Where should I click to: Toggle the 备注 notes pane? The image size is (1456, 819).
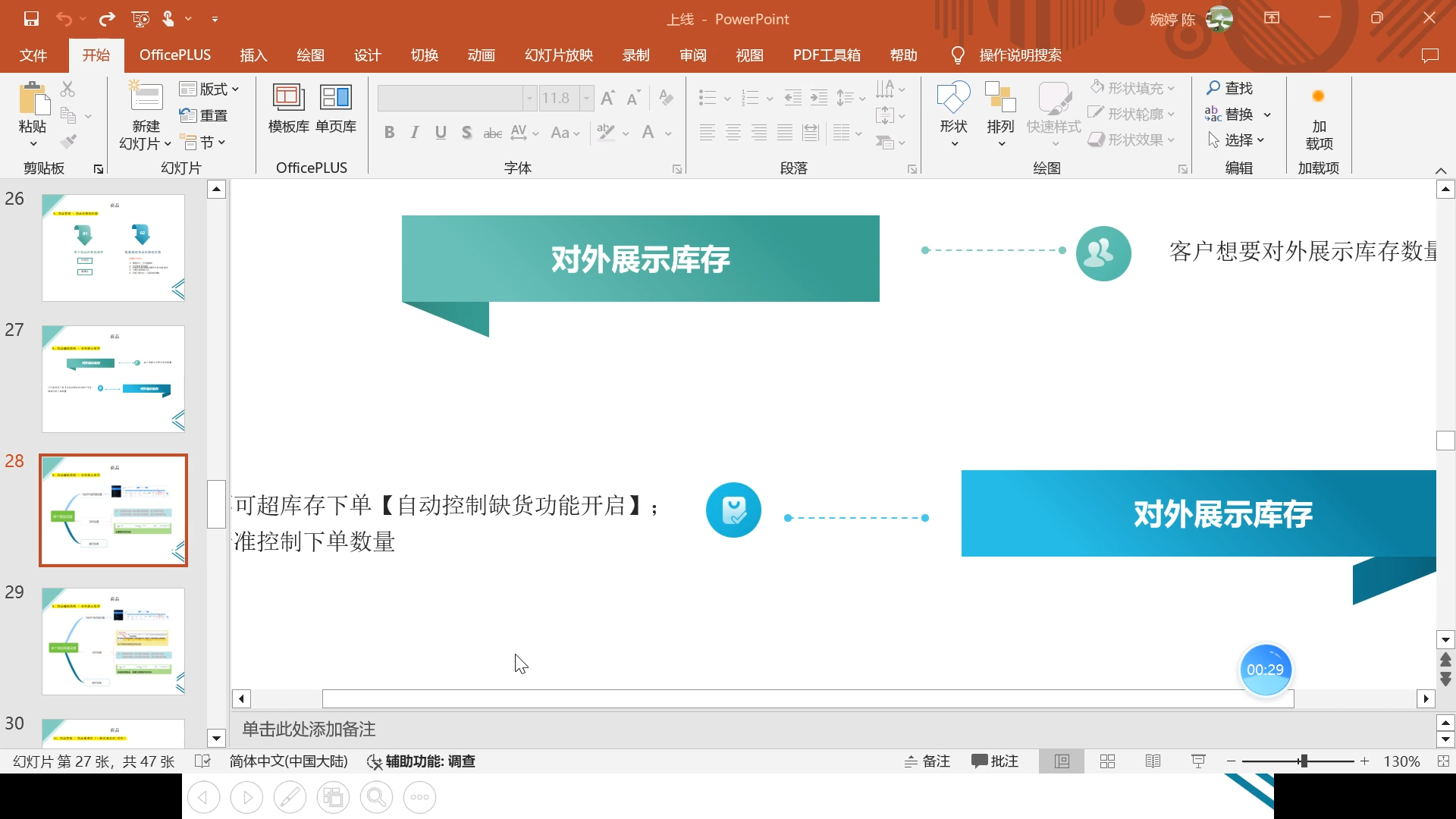click(x=927, y=761)
